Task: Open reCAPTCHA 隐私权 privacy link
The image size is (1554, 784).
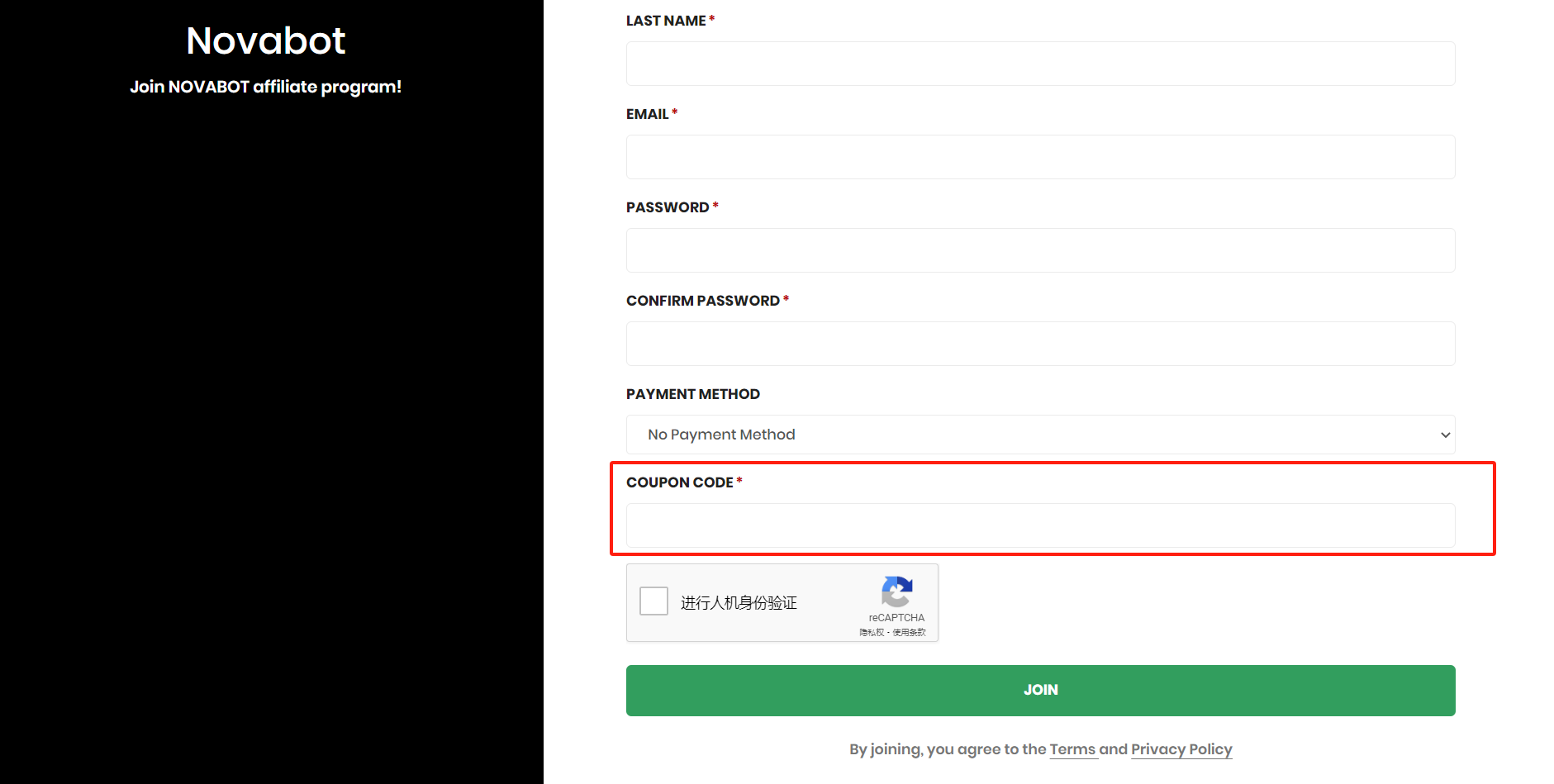Action: click(871, 633)
